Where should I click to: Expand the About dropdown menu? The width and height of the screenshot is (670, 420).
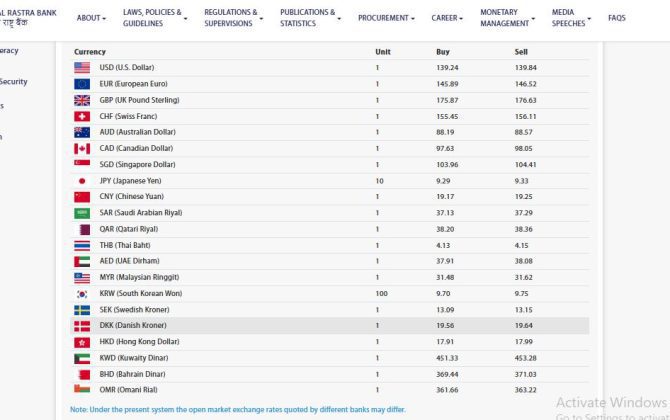pos(92,18)
